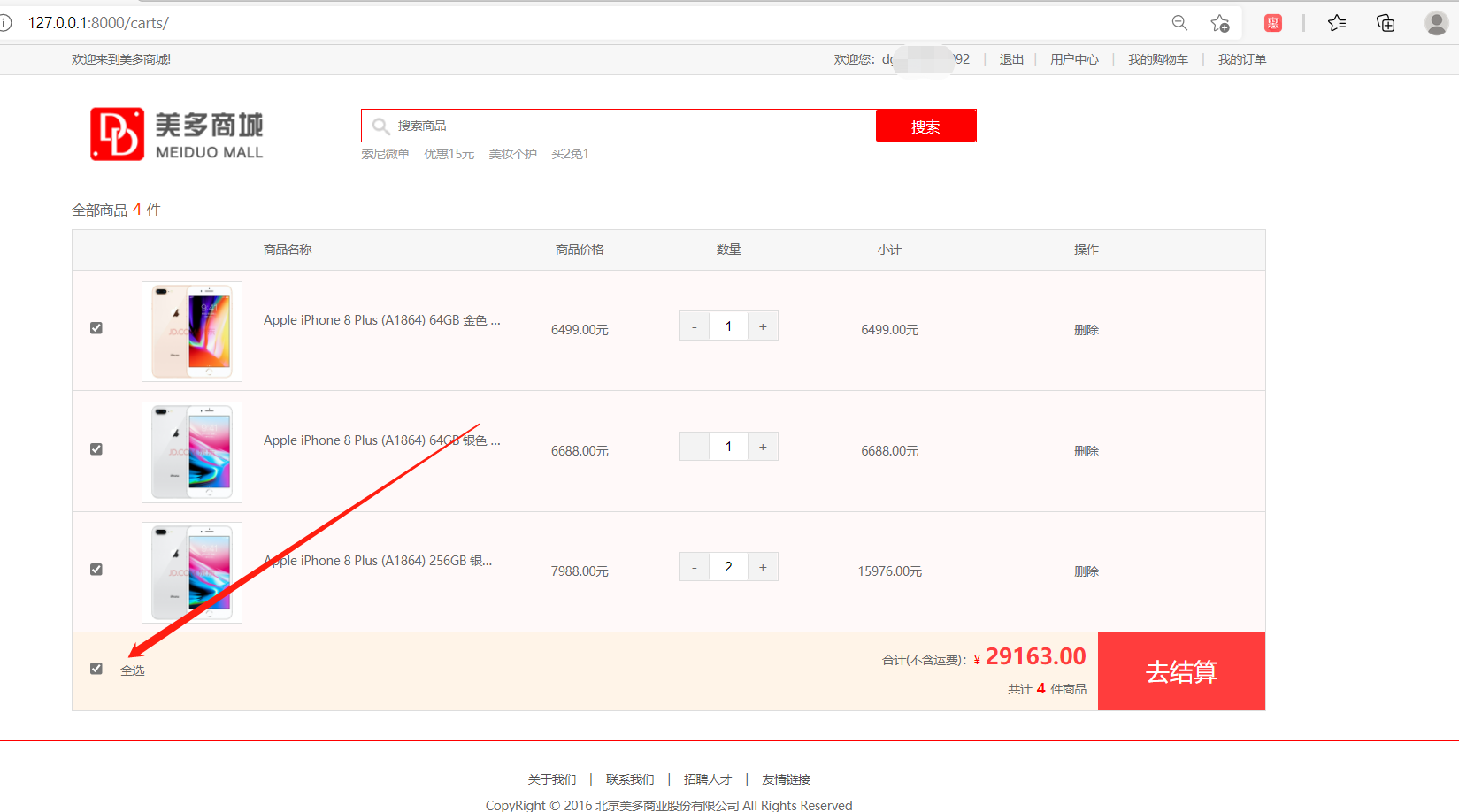Viewport: 1459px width, 812px height.
Task: Click quantity field of 64GB 金色 iPhone
Action: [x=729, y=326]
